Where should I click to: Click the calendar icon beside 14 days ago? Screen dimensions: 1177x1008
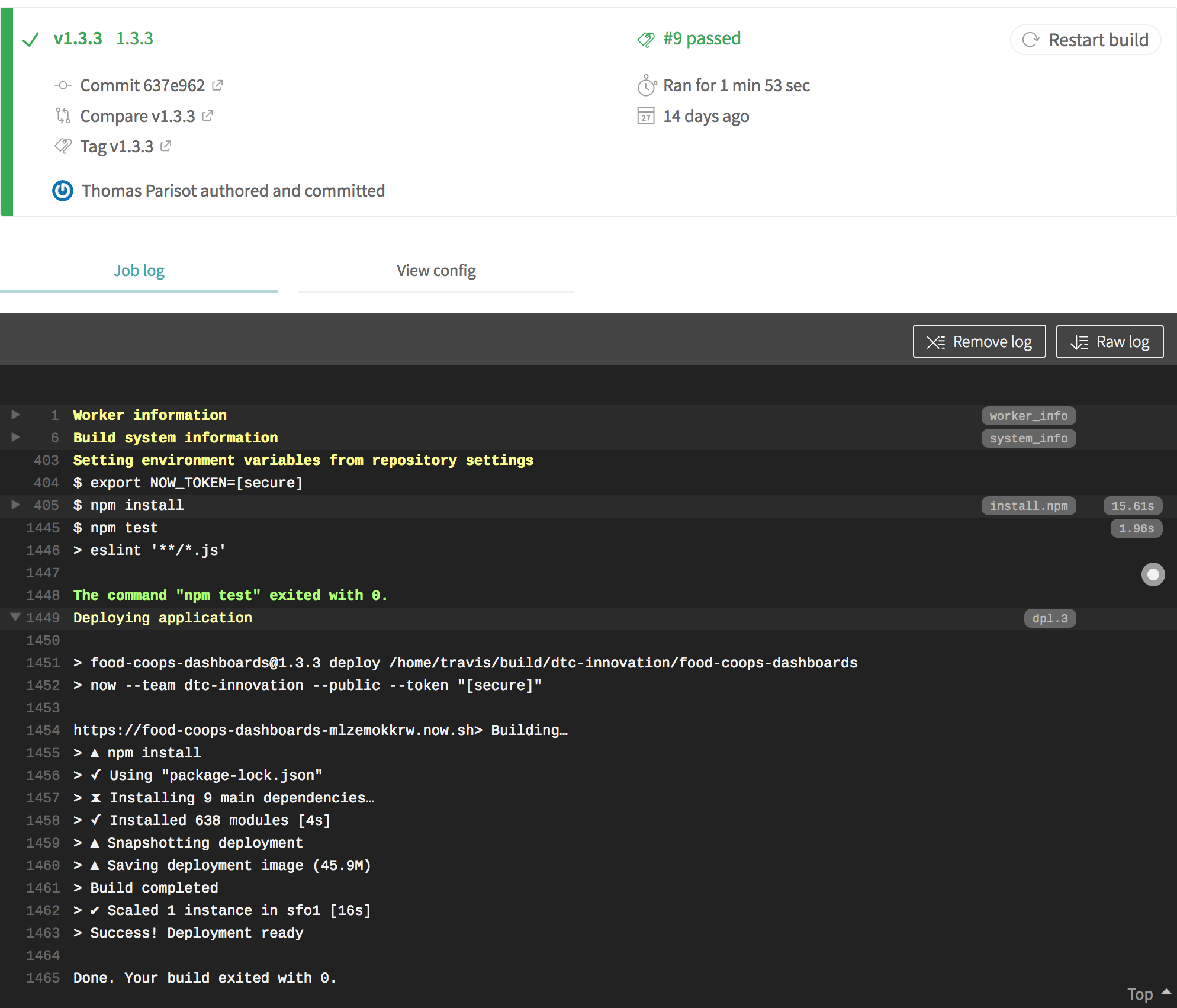pos(647,116)
